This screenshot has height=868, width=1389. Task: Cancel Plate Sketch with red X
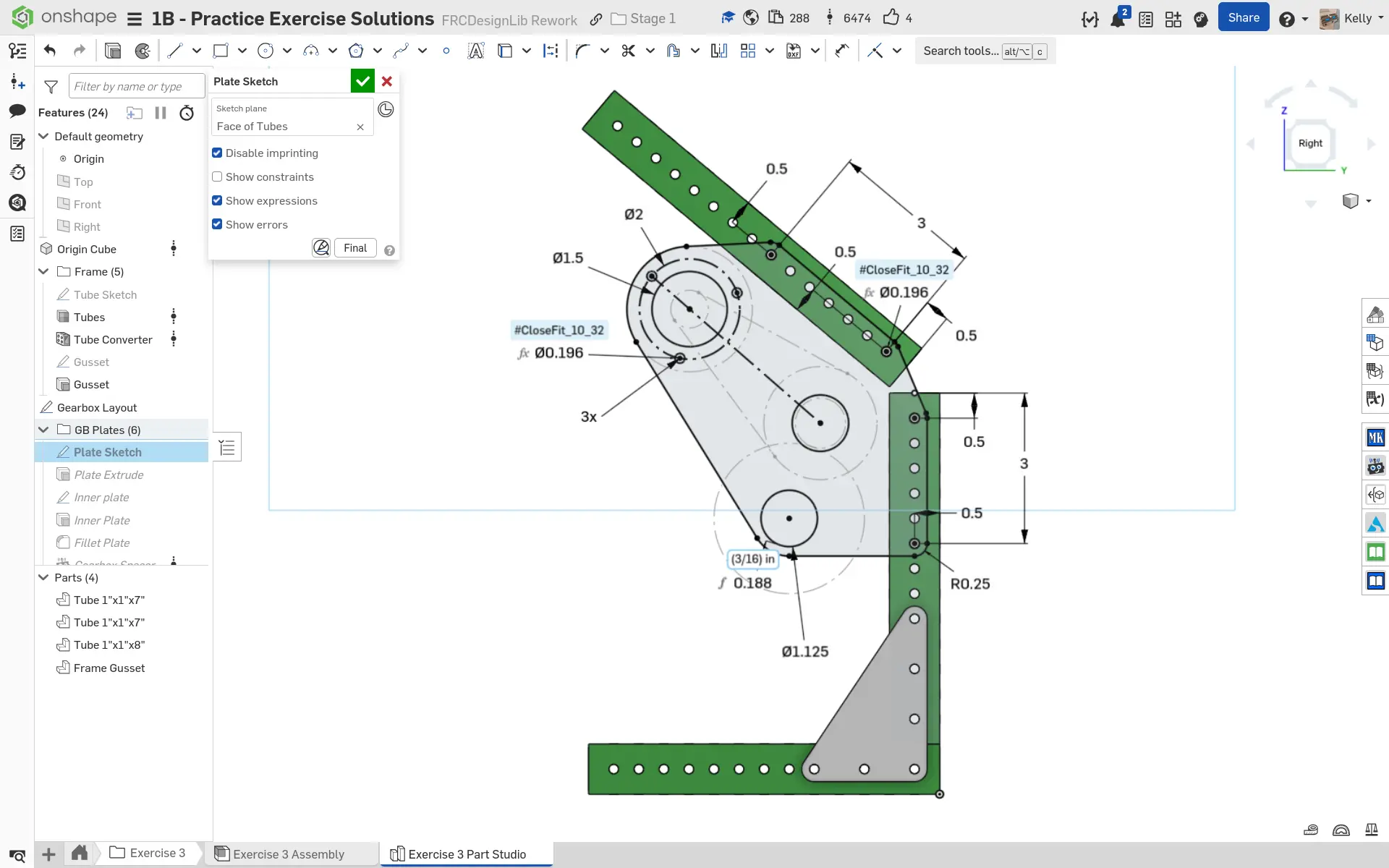(x=387, y=81)
